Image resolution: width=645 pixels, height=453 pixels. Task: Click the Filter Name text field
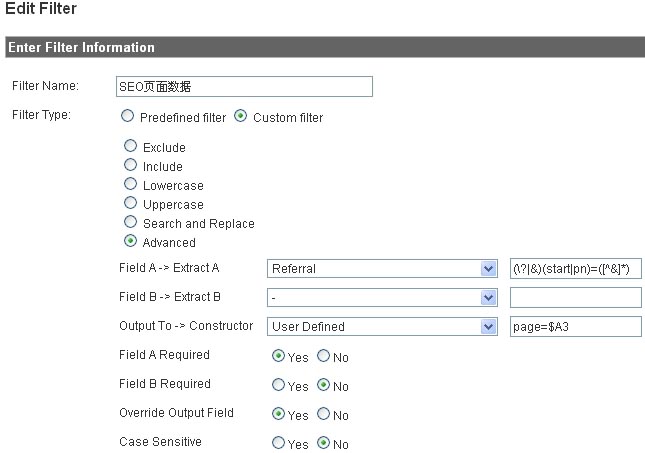pyautogui.click(x=244, y=86)
